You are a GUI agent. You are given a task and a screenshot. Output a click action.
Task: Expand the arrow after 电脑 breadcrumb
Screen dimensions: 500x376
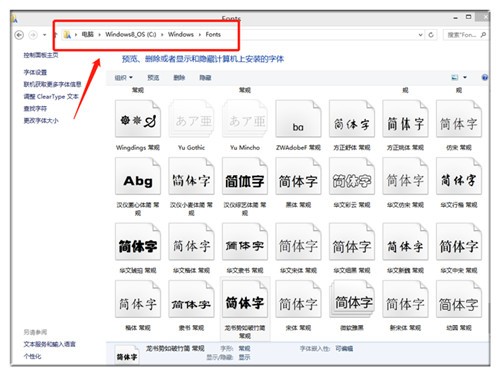100,35
